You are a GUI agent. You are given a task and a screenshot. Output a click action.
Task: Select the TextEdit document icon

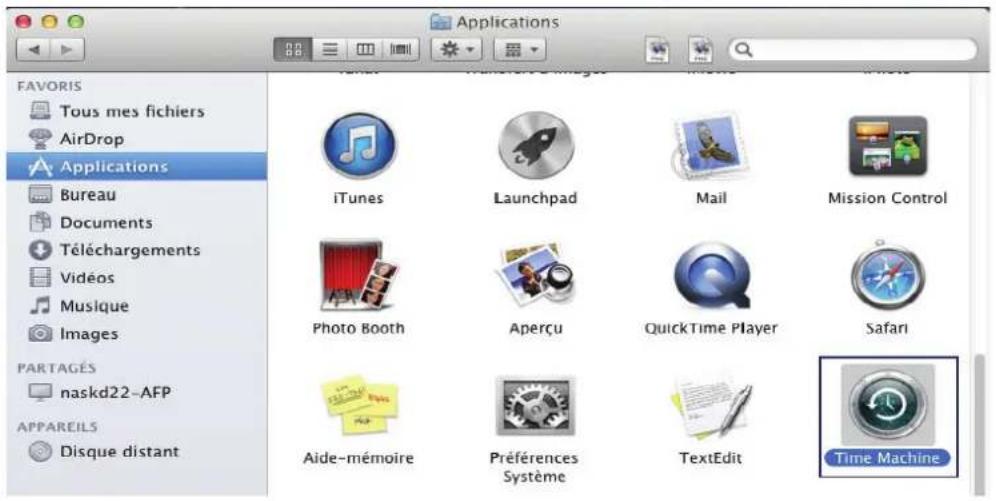click(711, 406)
